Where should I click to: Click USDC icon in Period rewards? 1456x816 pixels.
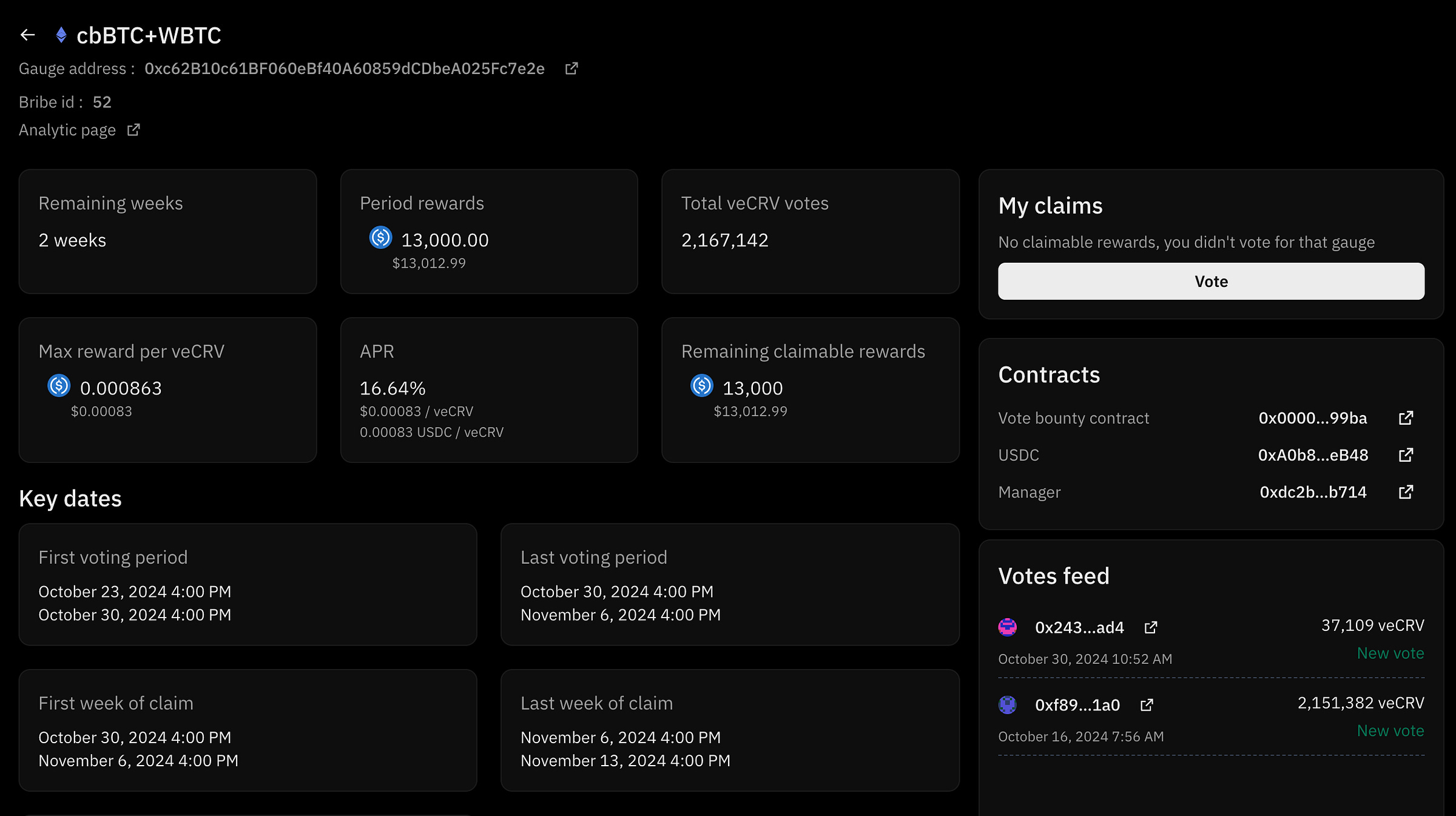380,237
